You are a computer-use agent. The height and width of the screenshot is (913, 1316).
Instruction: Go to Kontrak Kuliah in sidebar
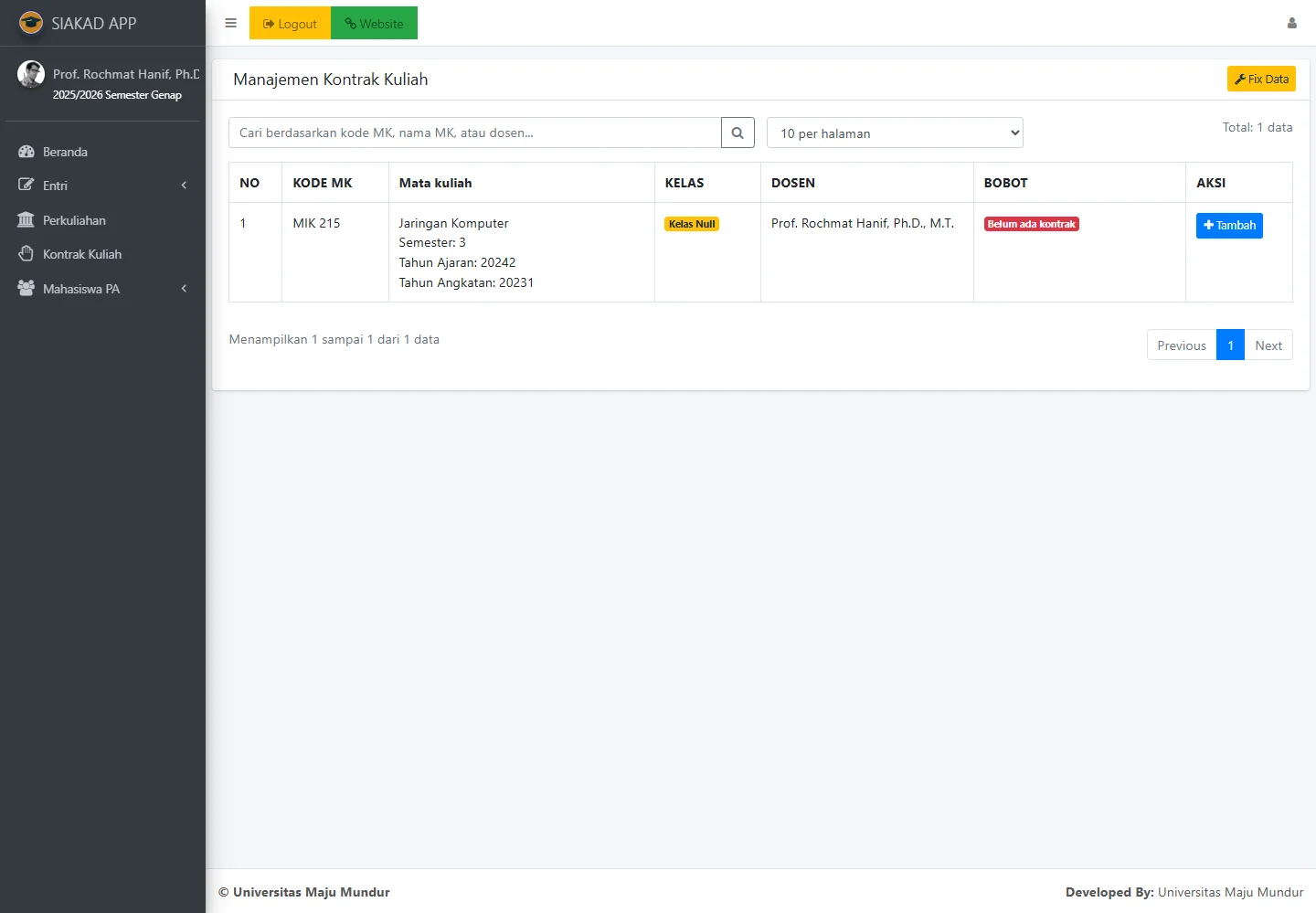tap(81, 254)
